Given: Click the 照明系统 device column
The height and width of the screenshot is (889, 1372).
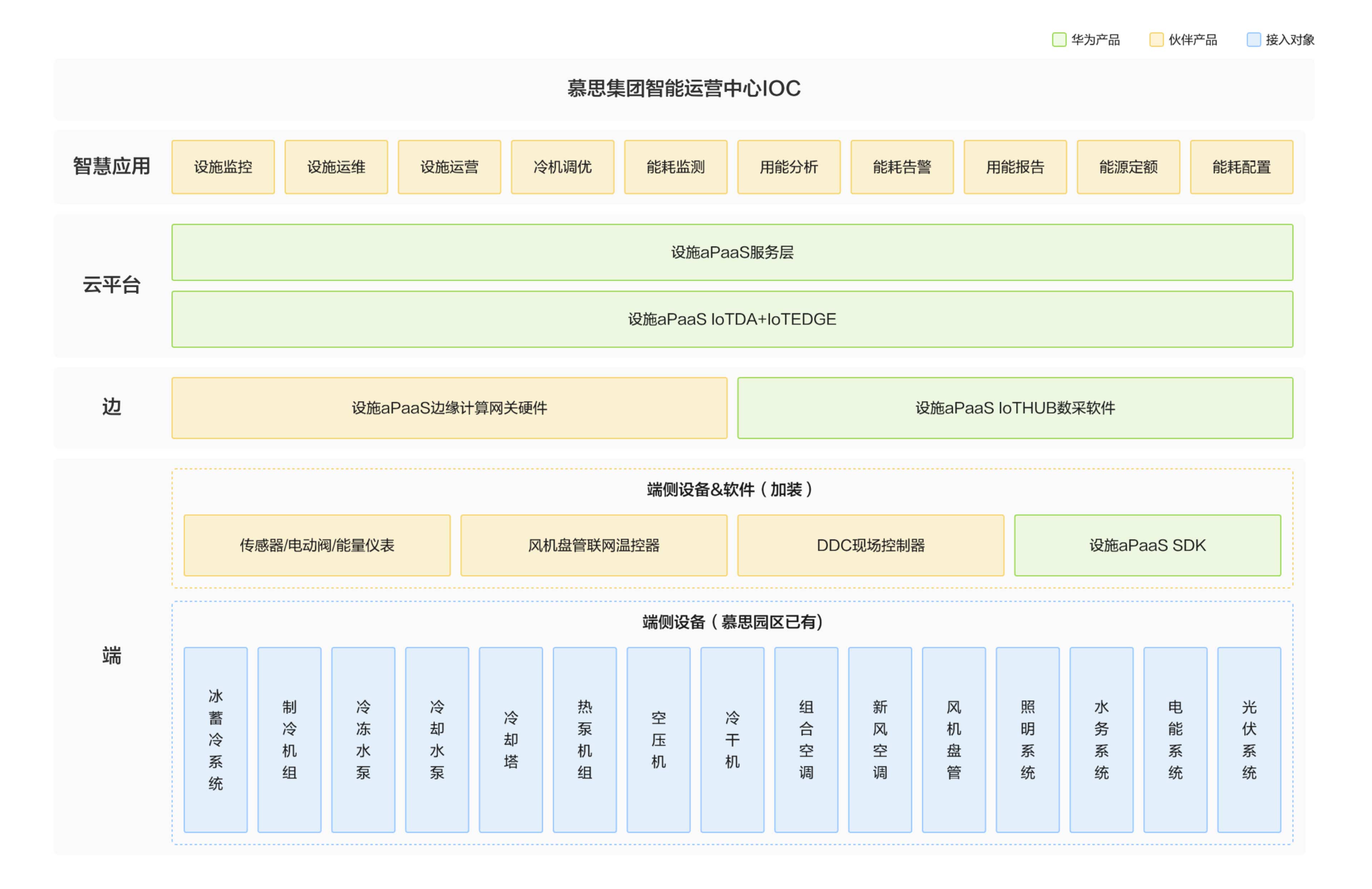Looking at the screenshot, I should 1028,740.
